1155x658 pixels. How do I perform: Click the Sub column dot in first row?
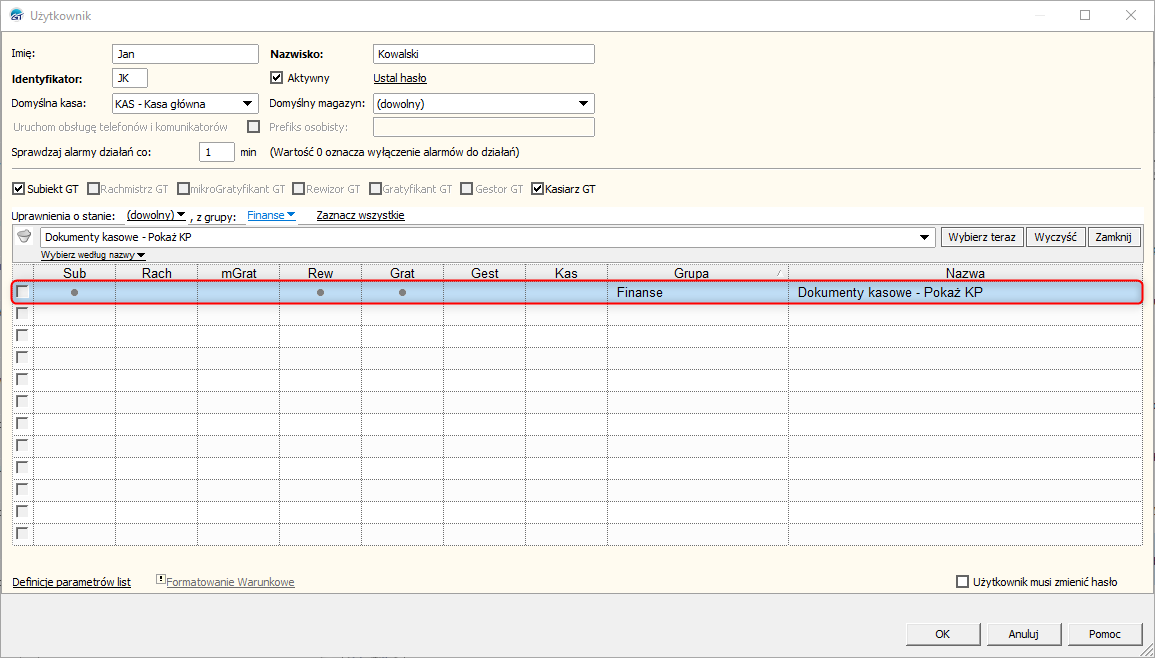coord(75,292)
